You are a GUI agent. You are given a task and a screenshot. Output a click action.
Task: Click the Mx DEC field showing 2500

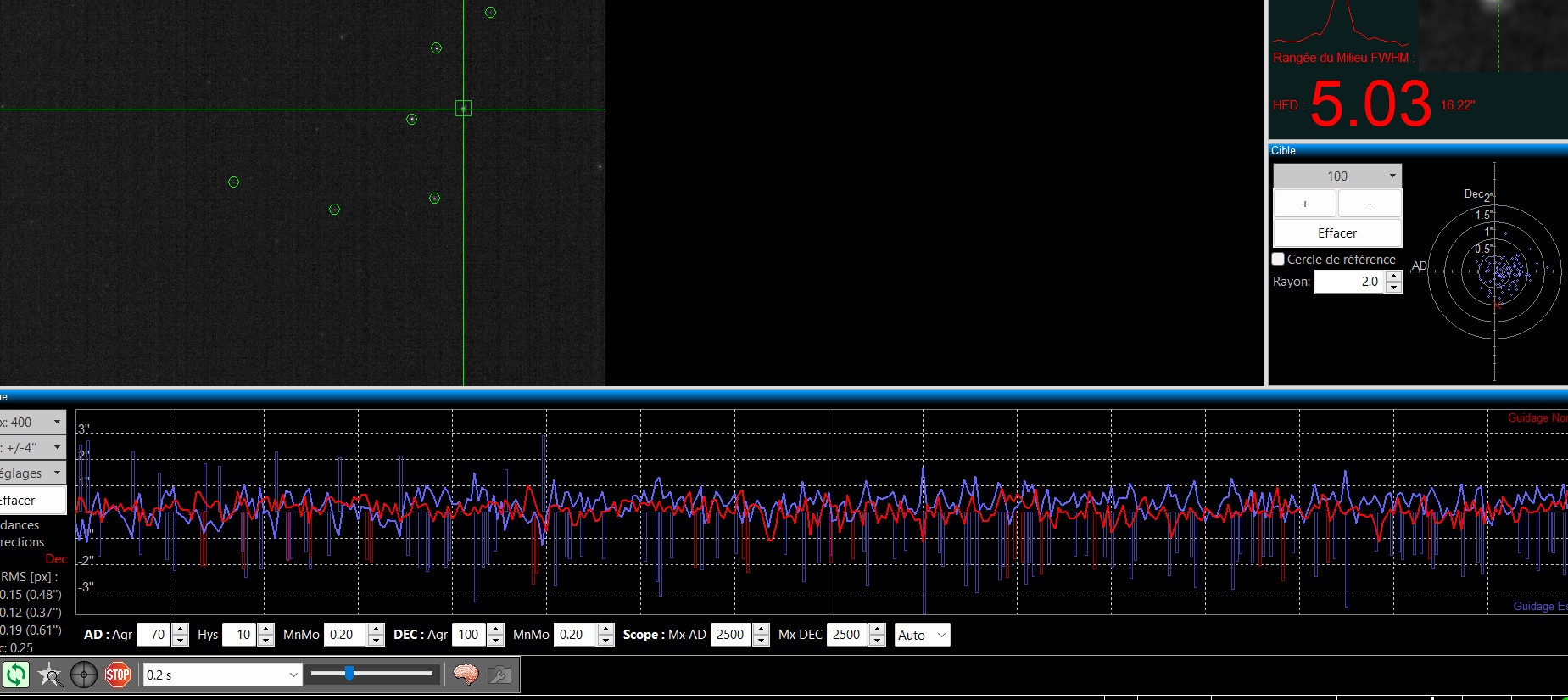[848, 635]
